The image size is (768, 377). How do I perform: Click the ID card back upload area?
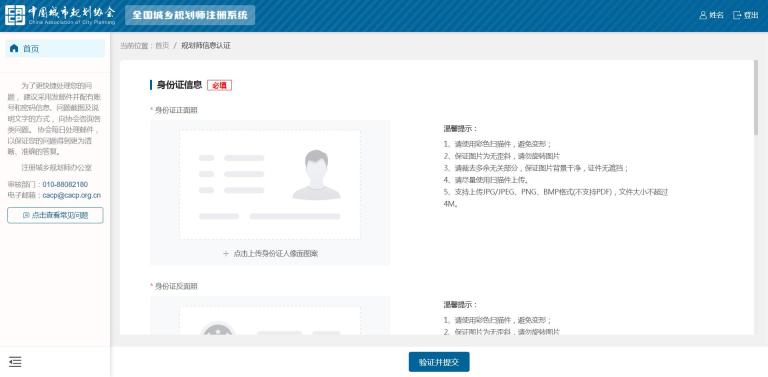[270, 316]
